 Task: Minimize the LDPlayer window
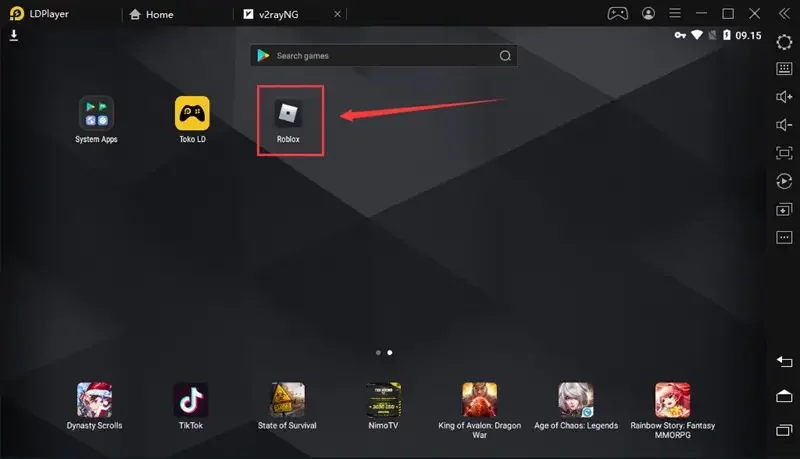pos(702,13)
